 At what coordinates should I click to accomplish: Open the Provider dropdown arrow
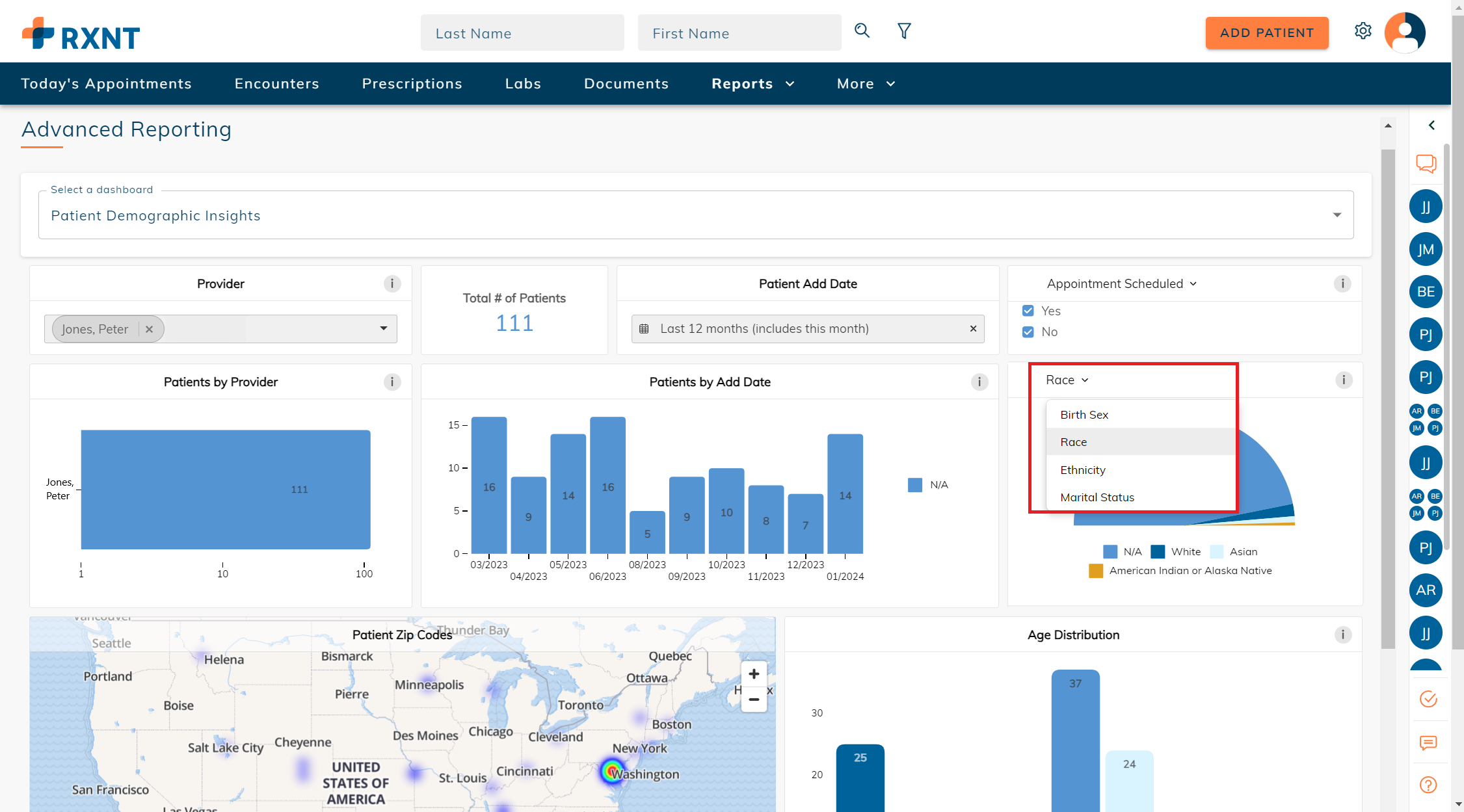pos(384,328)
